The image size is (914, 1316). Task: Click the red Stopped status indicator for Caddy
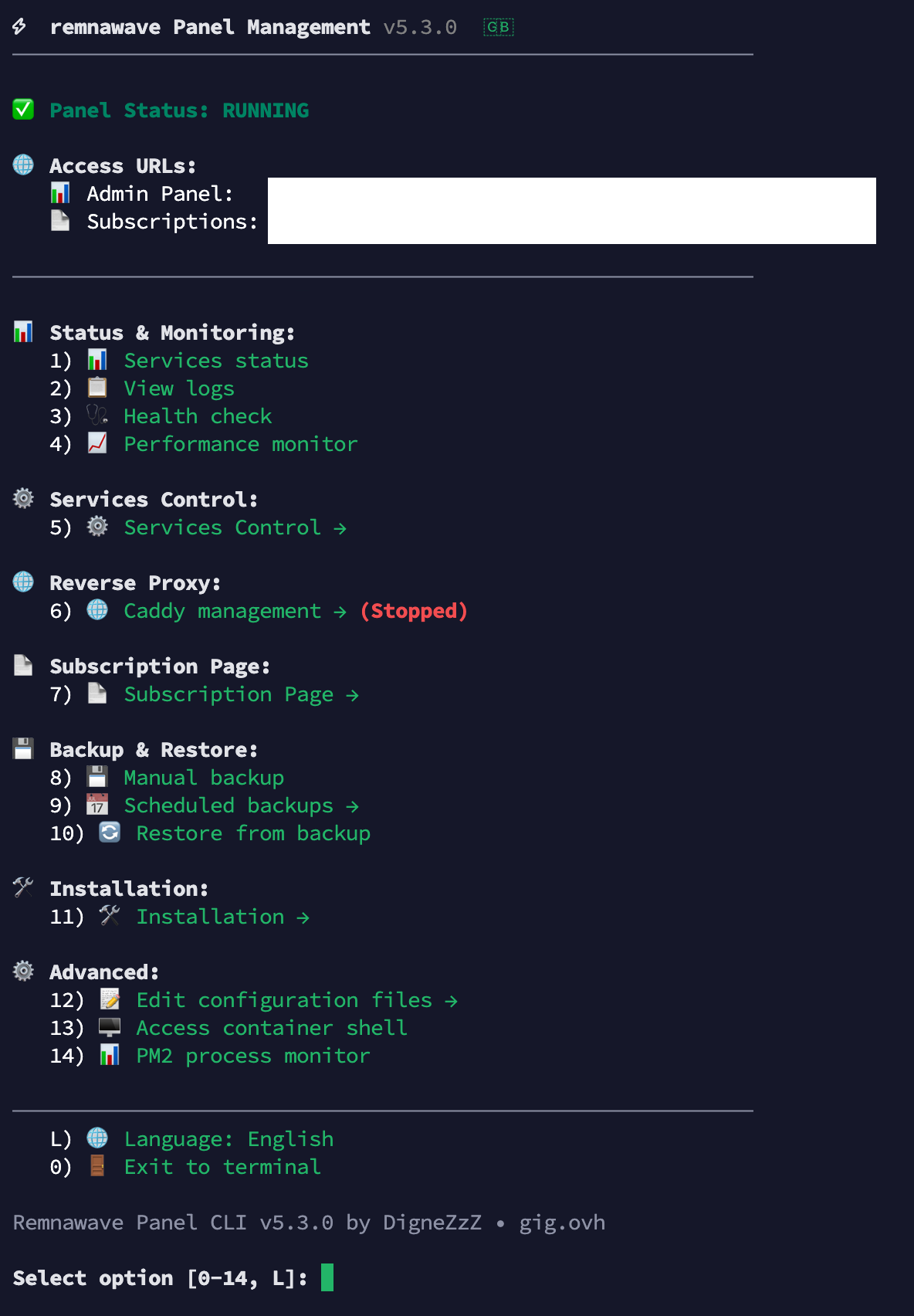[x=414, y=611]
